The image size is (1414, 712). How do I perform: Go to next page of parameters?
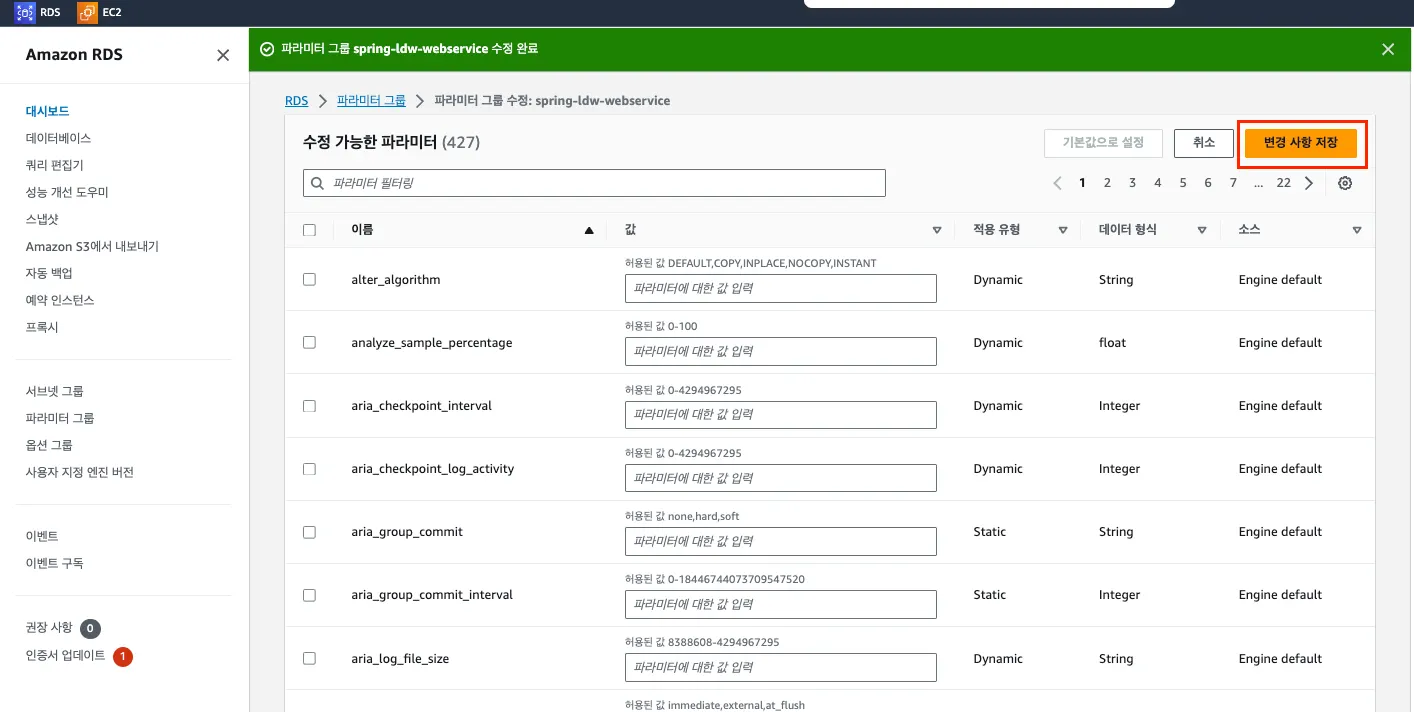point(1309,183)
